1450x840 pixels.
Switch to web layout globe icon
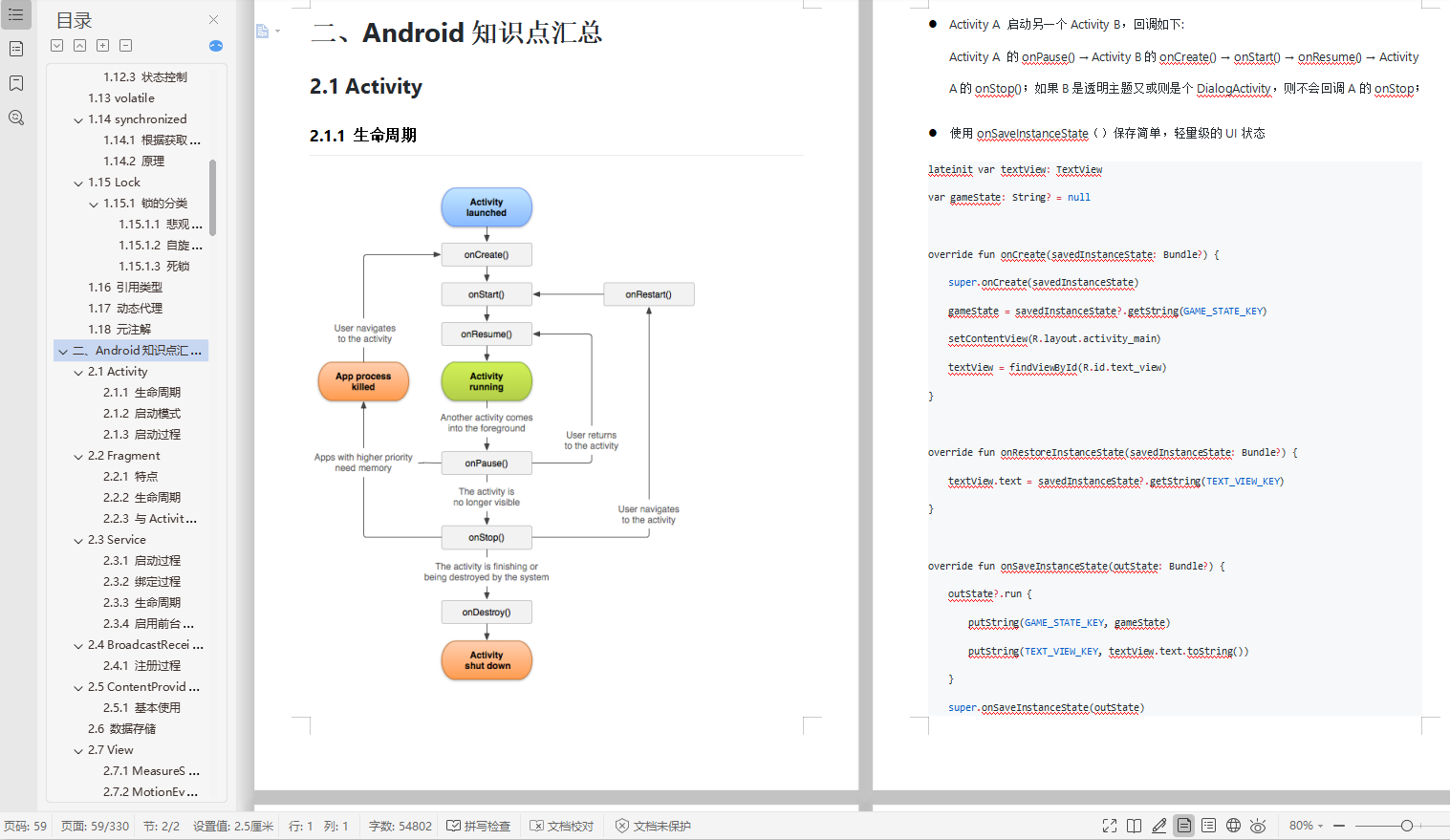click(1234, 826)
